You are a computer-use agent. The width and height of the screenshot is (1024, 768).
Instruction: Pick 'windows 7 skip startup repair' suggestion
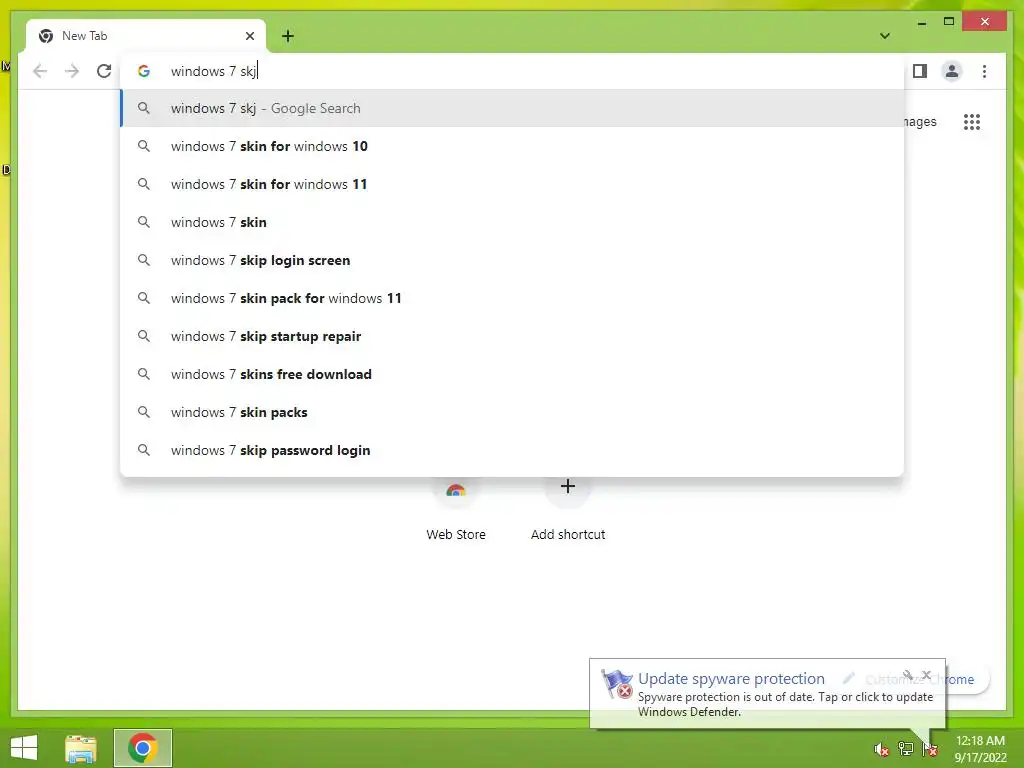coord(512,336)
